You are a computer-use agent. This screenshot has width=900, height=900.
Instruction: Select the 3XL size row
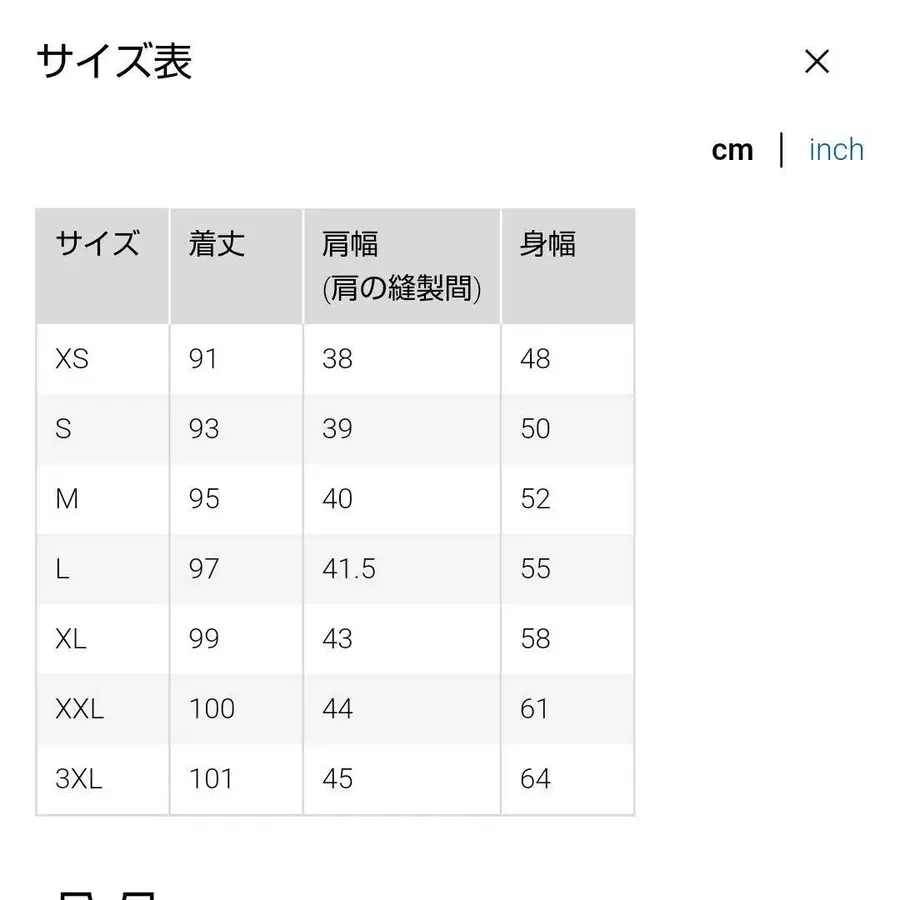click(78, 778)
